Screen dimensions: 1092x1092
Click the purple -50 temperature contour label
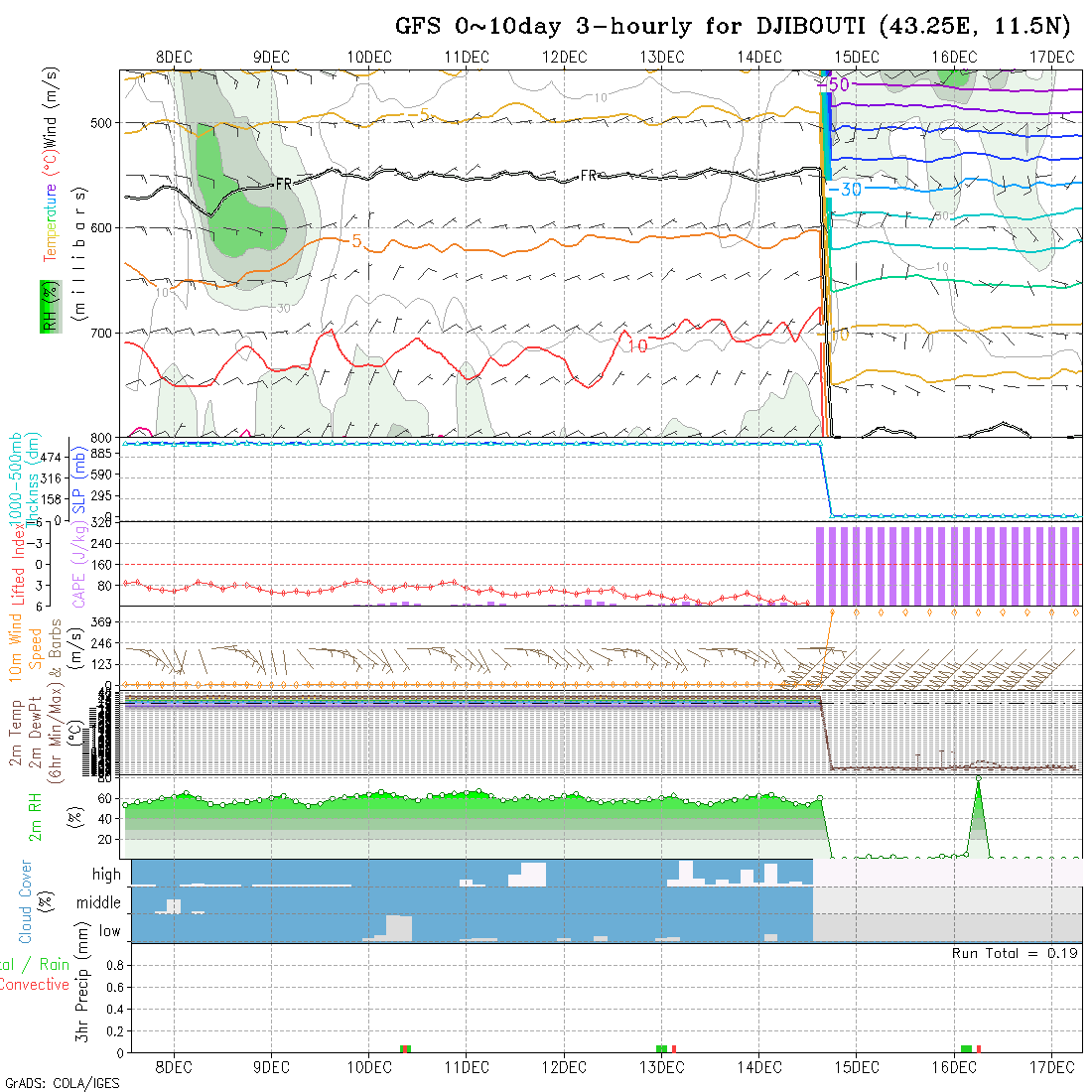(838, 85)
